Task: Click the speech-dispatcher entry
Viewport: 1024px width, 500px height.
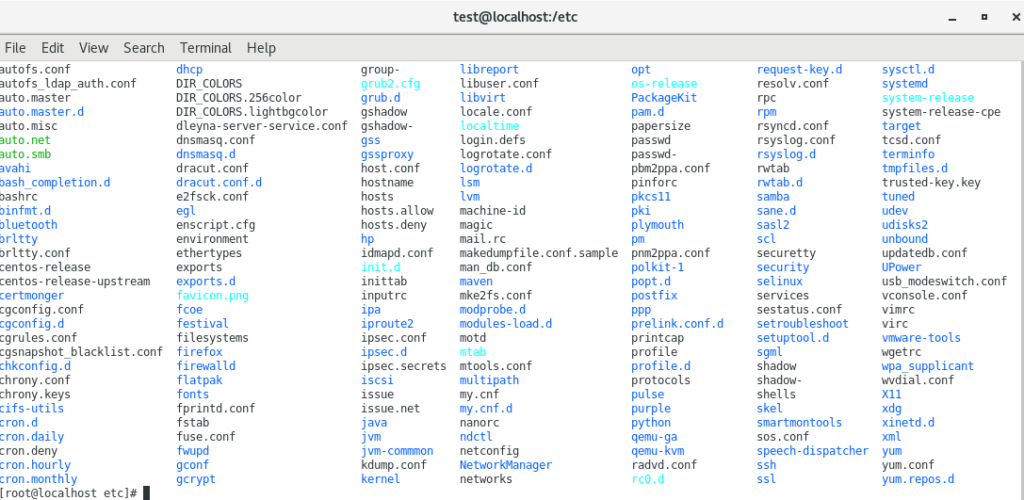Action: [x=813, y=451]
